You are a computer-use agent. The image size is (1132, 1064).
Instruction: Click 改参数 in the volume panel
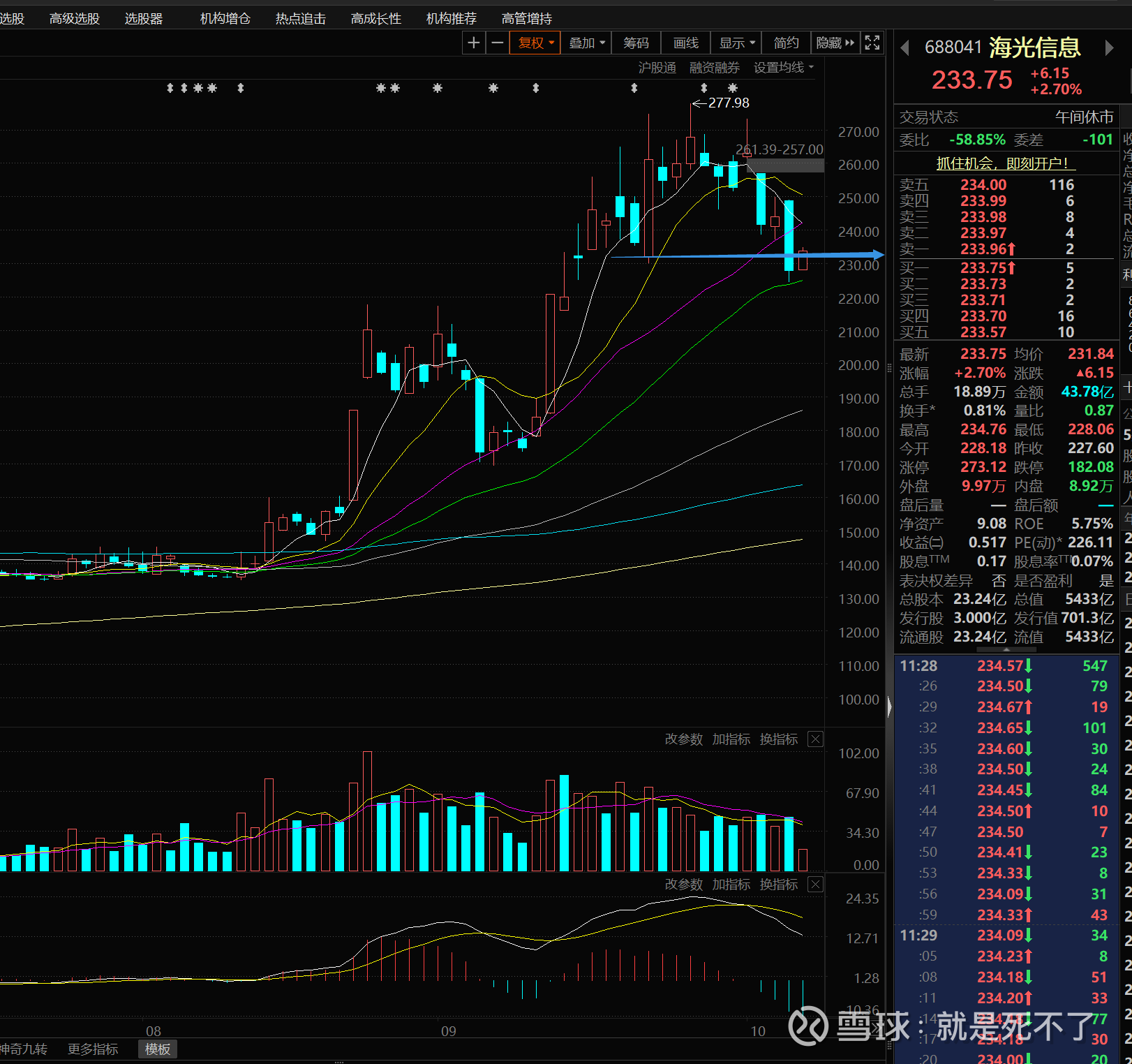[x=684, y=739]
